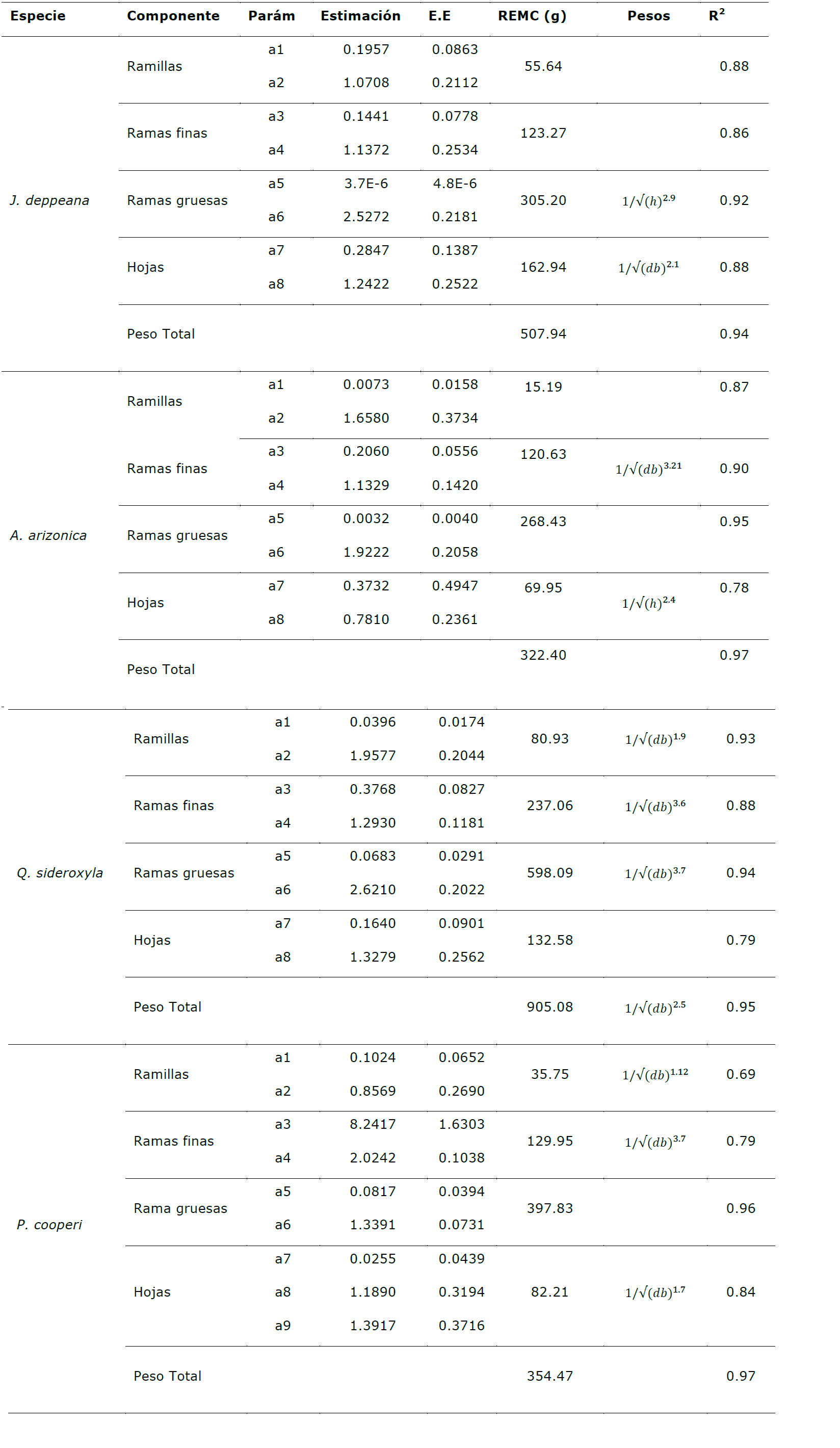Click the estimate value 3.7E-6

[x=366, y=184]
